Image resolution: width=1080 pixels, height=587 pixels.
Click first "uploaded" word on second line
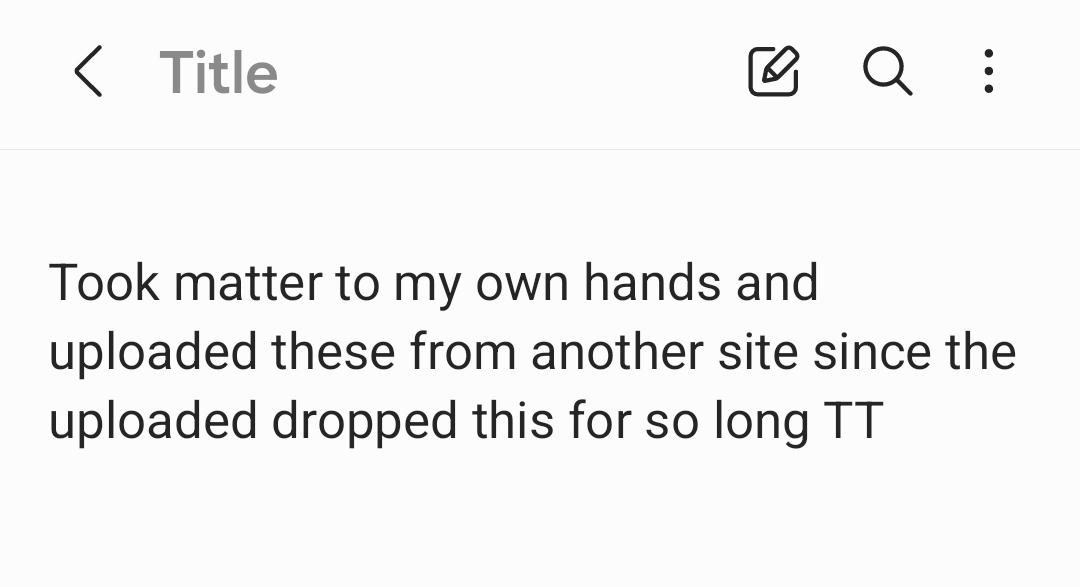click(153, 352)
